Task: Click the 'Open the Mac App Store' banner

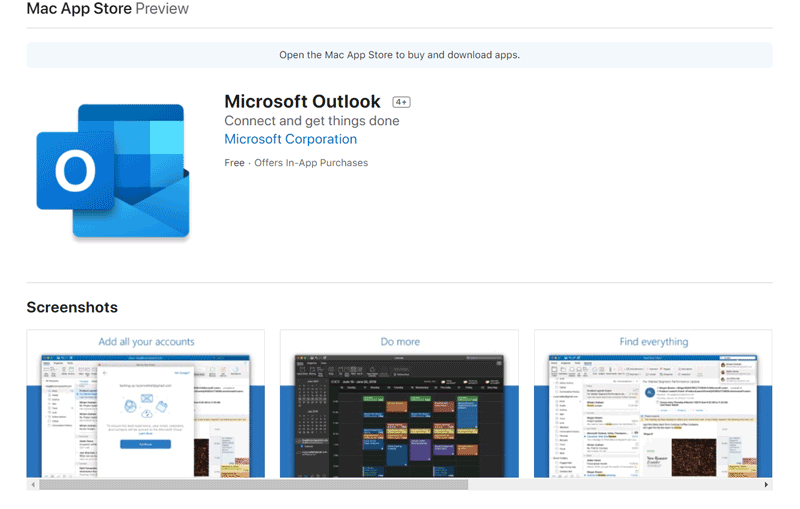Action: click(x=399, y=55)
